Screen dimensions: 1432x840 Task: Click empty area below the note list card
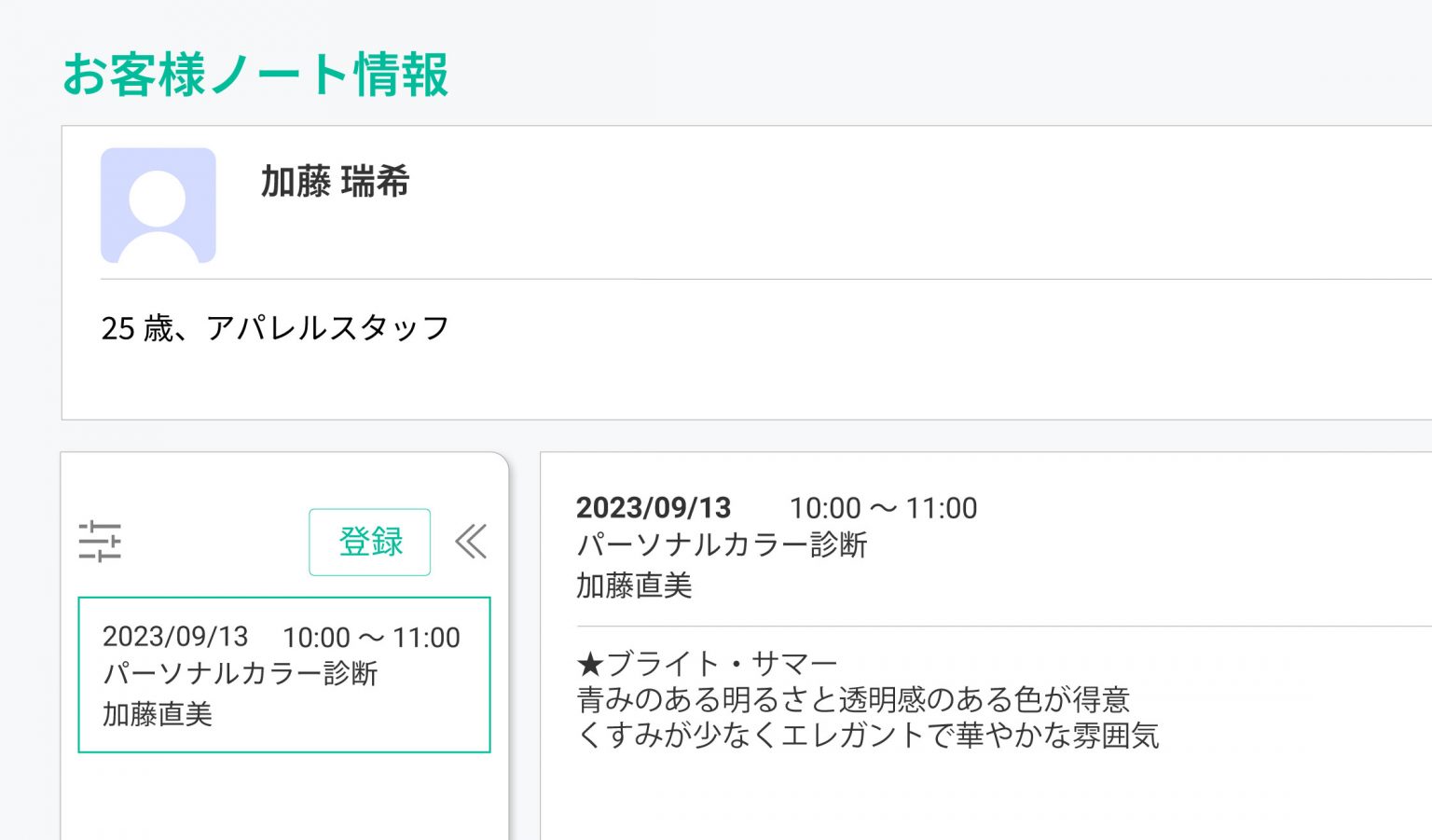[x=284, y=797]
